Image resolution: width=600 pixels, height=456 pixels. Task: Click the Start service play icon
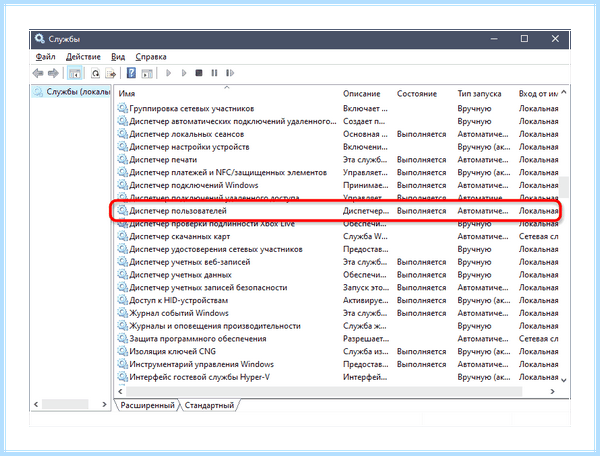[x=168, y=73]
